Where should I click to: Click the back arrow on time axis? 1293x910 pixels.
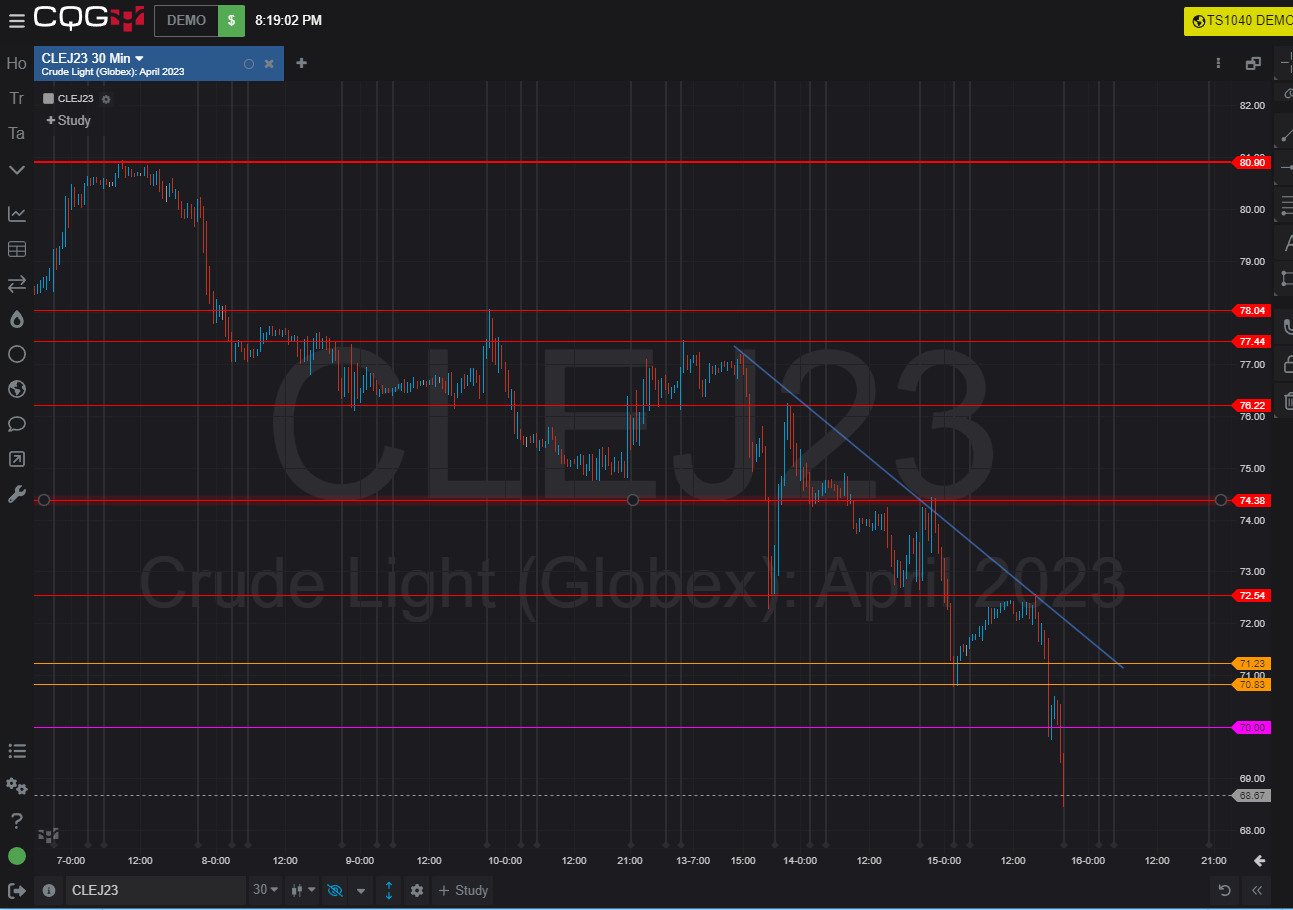click(x=1259, y=860)
